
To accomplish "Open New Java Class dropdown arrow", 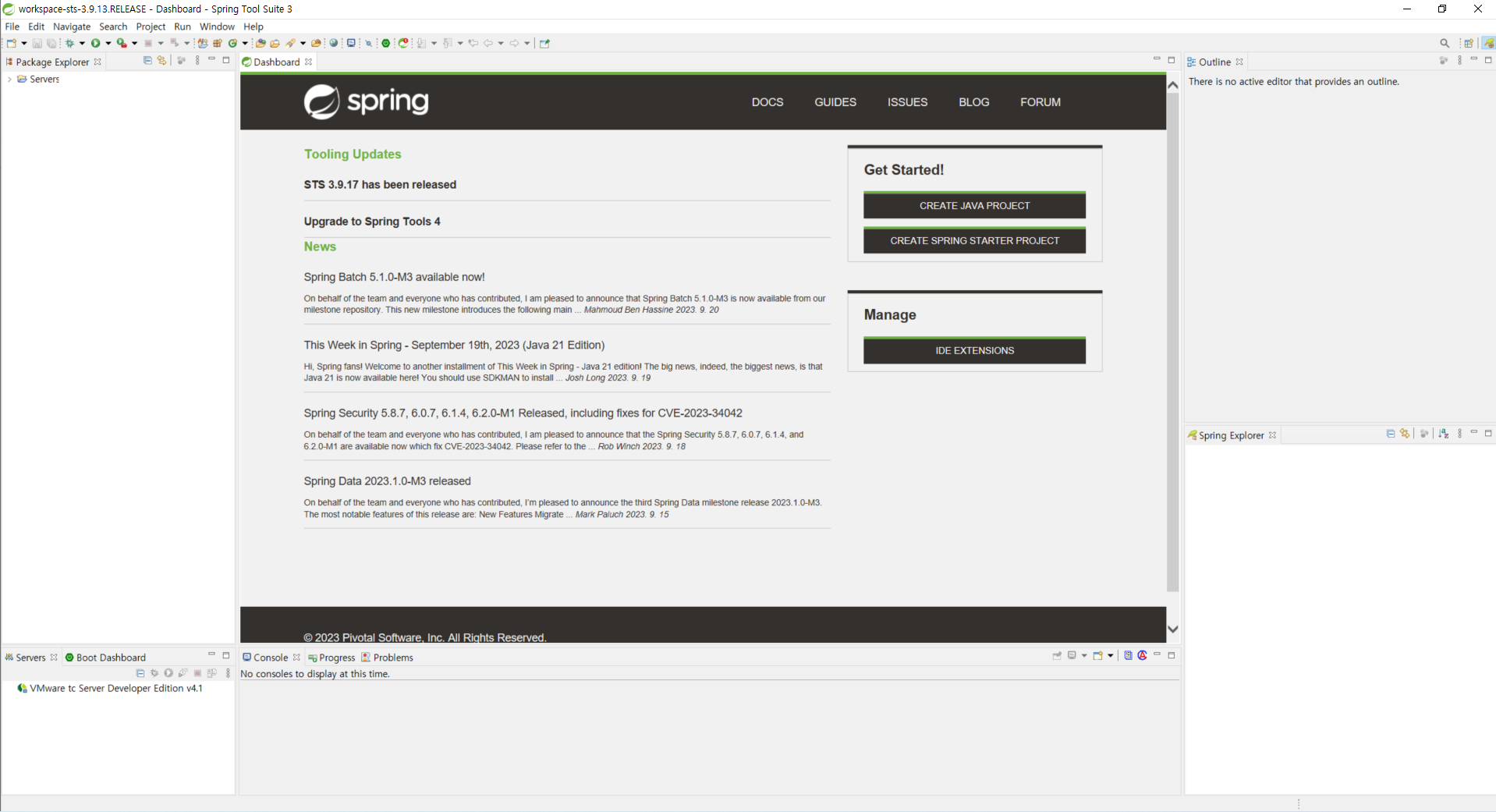I will click(x=245, y=43).
